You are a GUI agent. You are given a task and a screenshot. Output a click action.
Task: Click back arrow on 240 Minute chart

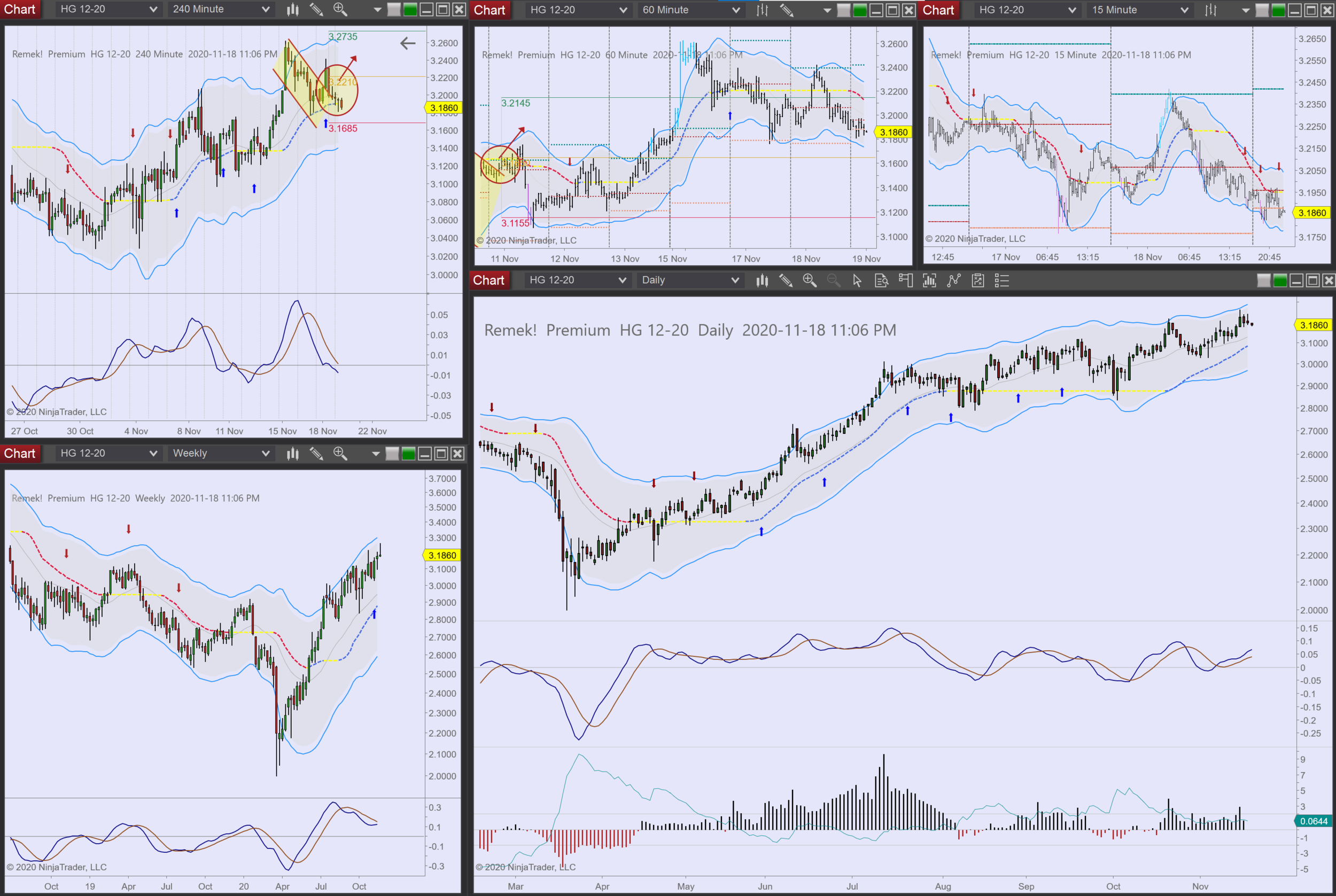407,43
